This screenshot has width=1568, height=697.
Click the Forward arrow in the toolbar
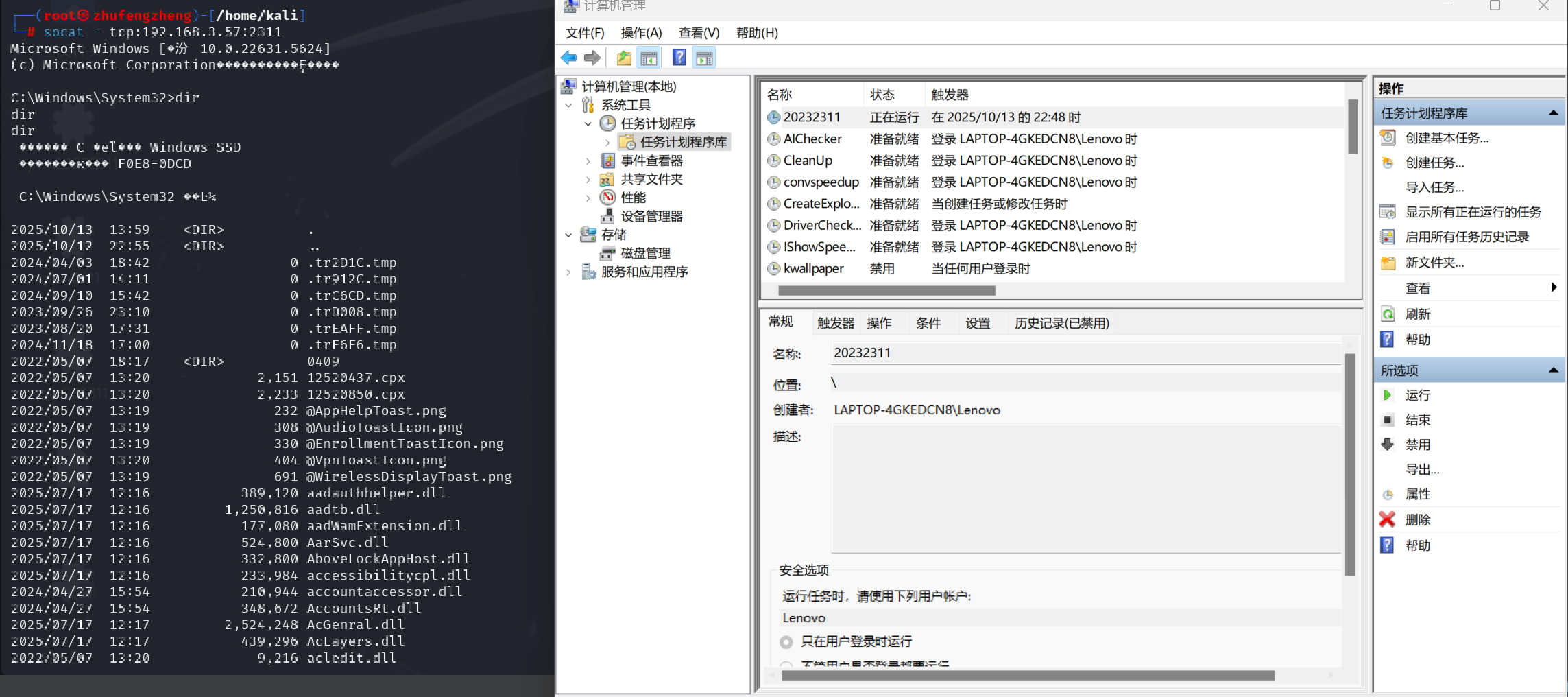[x=592, y=58]
